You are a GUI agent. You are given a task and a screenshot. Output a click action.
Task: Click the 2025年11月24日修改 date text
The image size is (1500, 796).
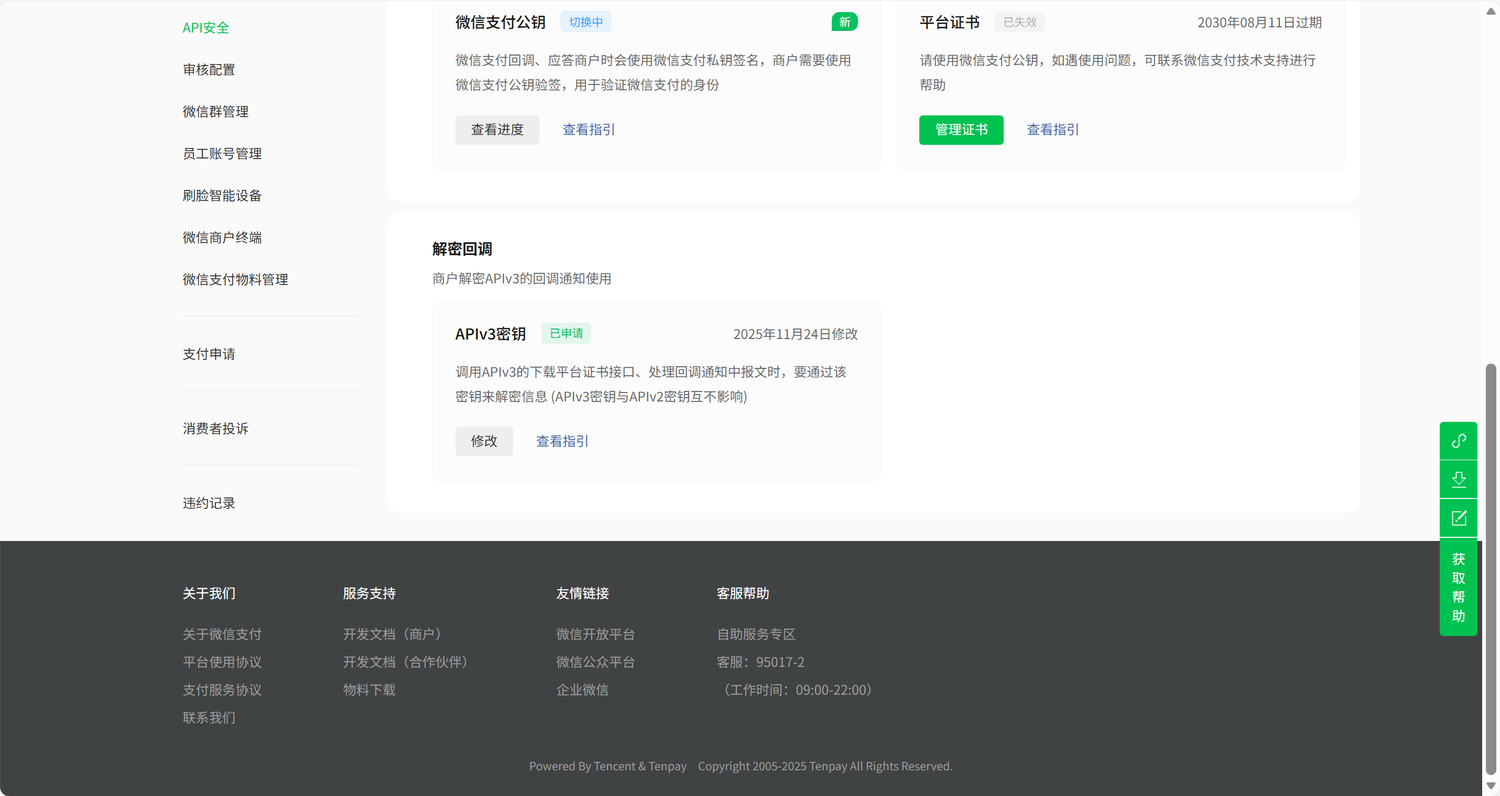point(795,334)
